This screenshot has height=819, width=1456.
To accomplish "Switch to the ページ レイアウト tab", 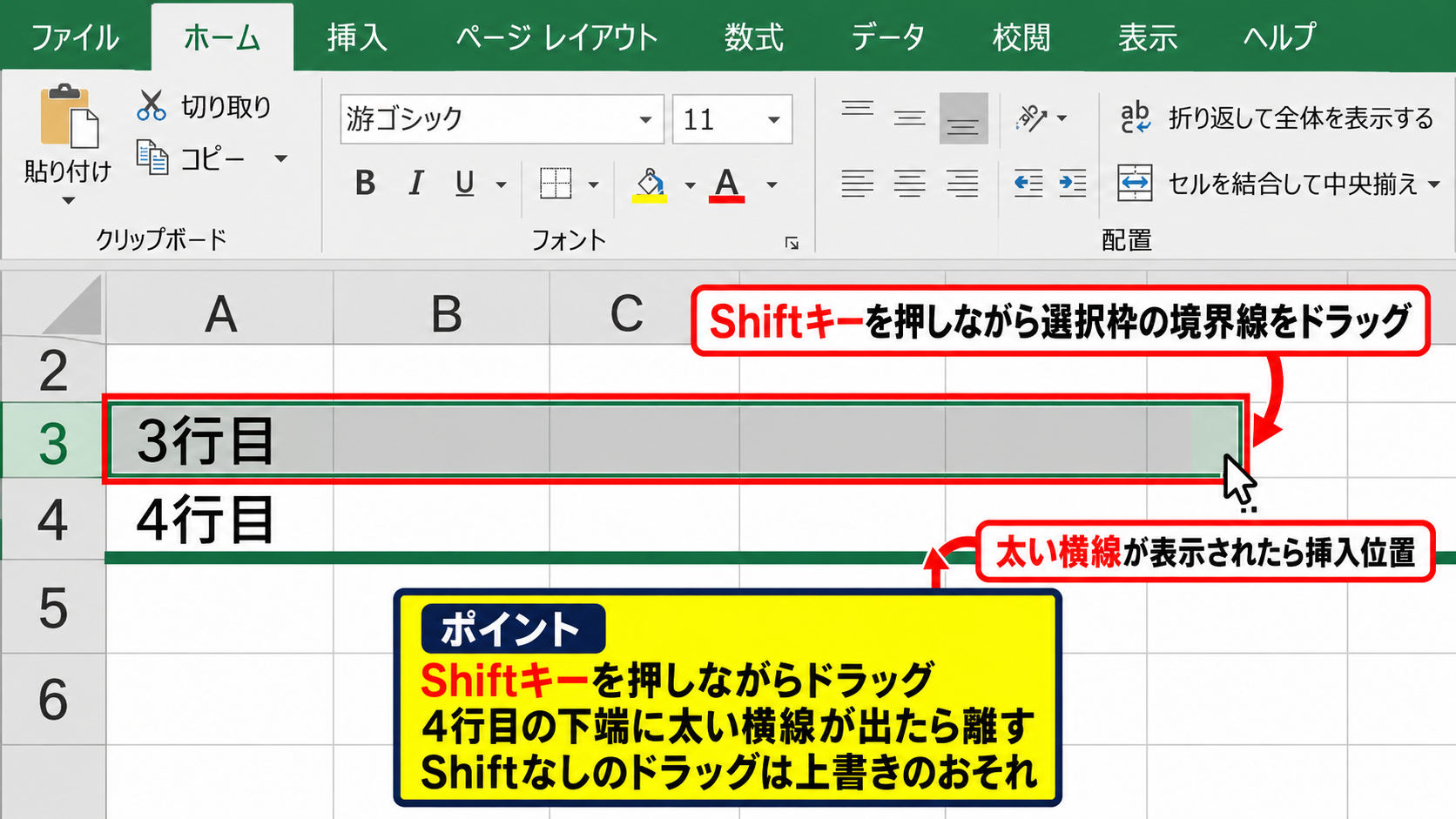I will [x=557, y=37].
